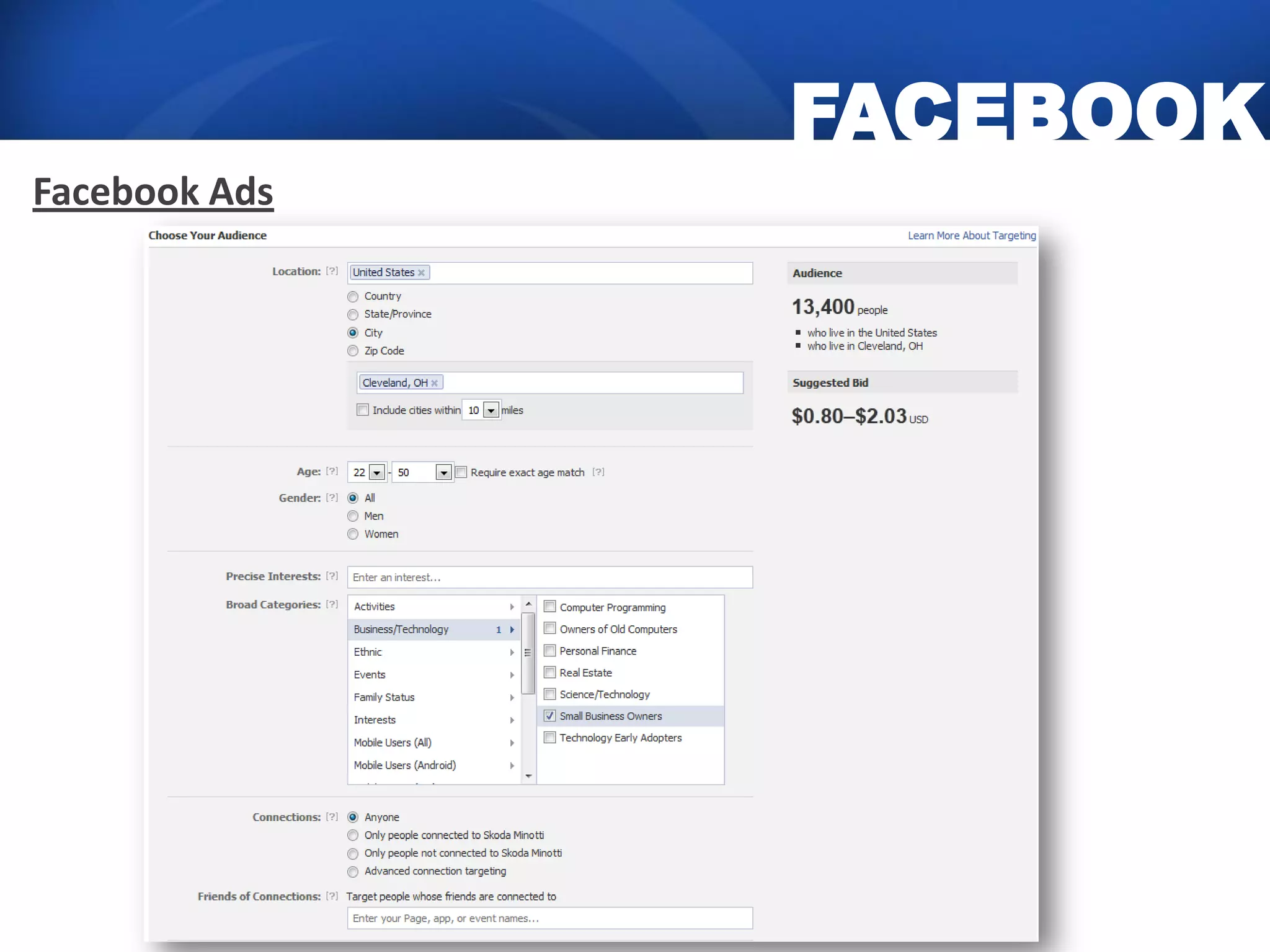This screenshot has height=952, width=1270.
Task: Open the Broad Categories help [?] tooltip
Action: (x=332, y=604)
